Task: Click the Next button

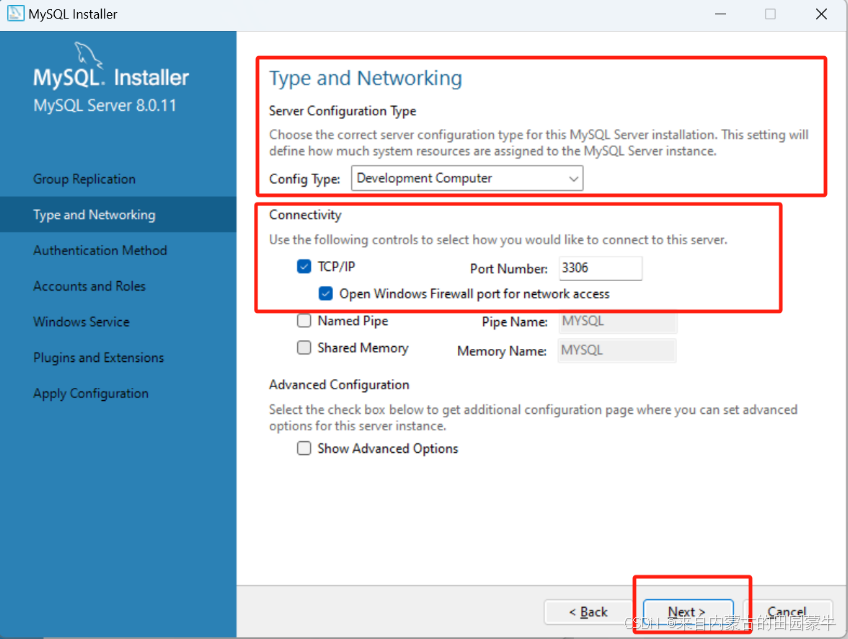Action: click(x=688, y=612)
